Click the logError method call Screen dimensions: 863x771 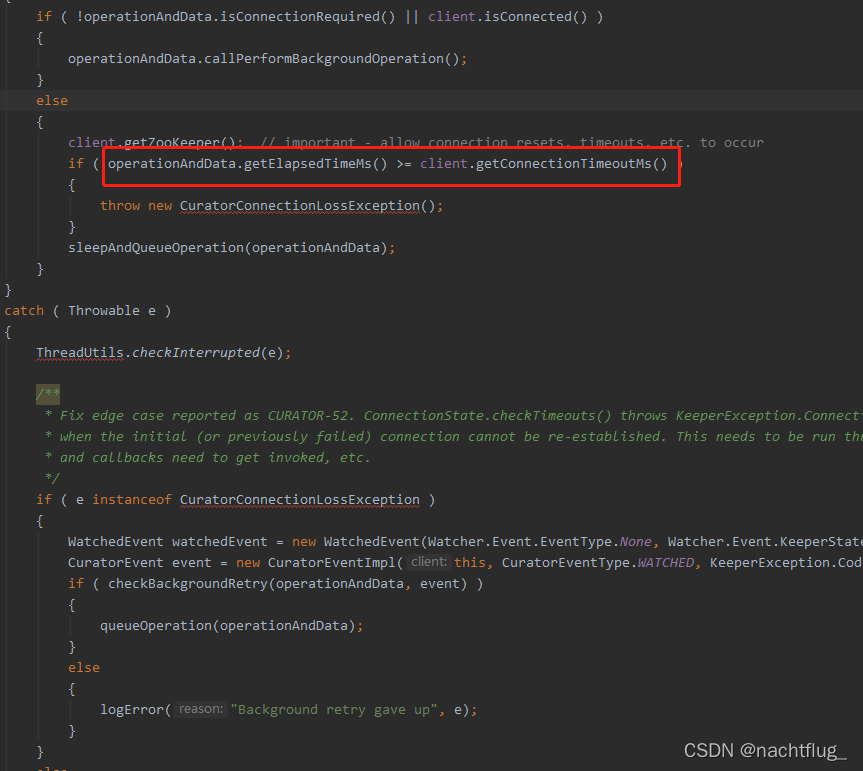pyautogui.click(x=132, y=710)
